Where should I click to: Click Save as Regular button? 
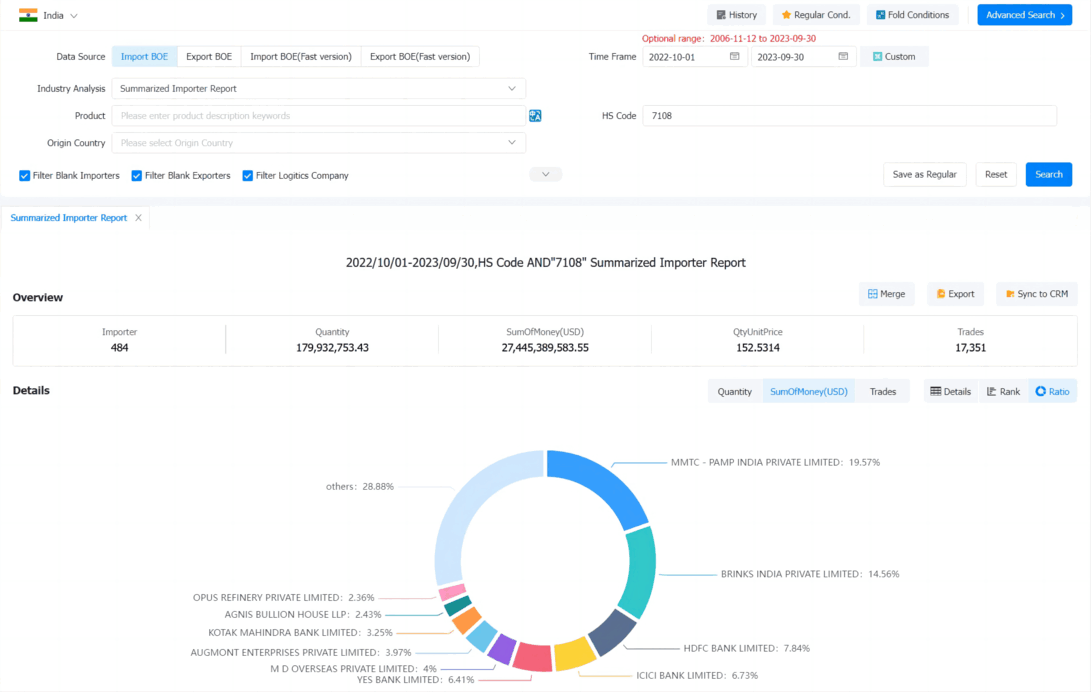click(925, 175)
